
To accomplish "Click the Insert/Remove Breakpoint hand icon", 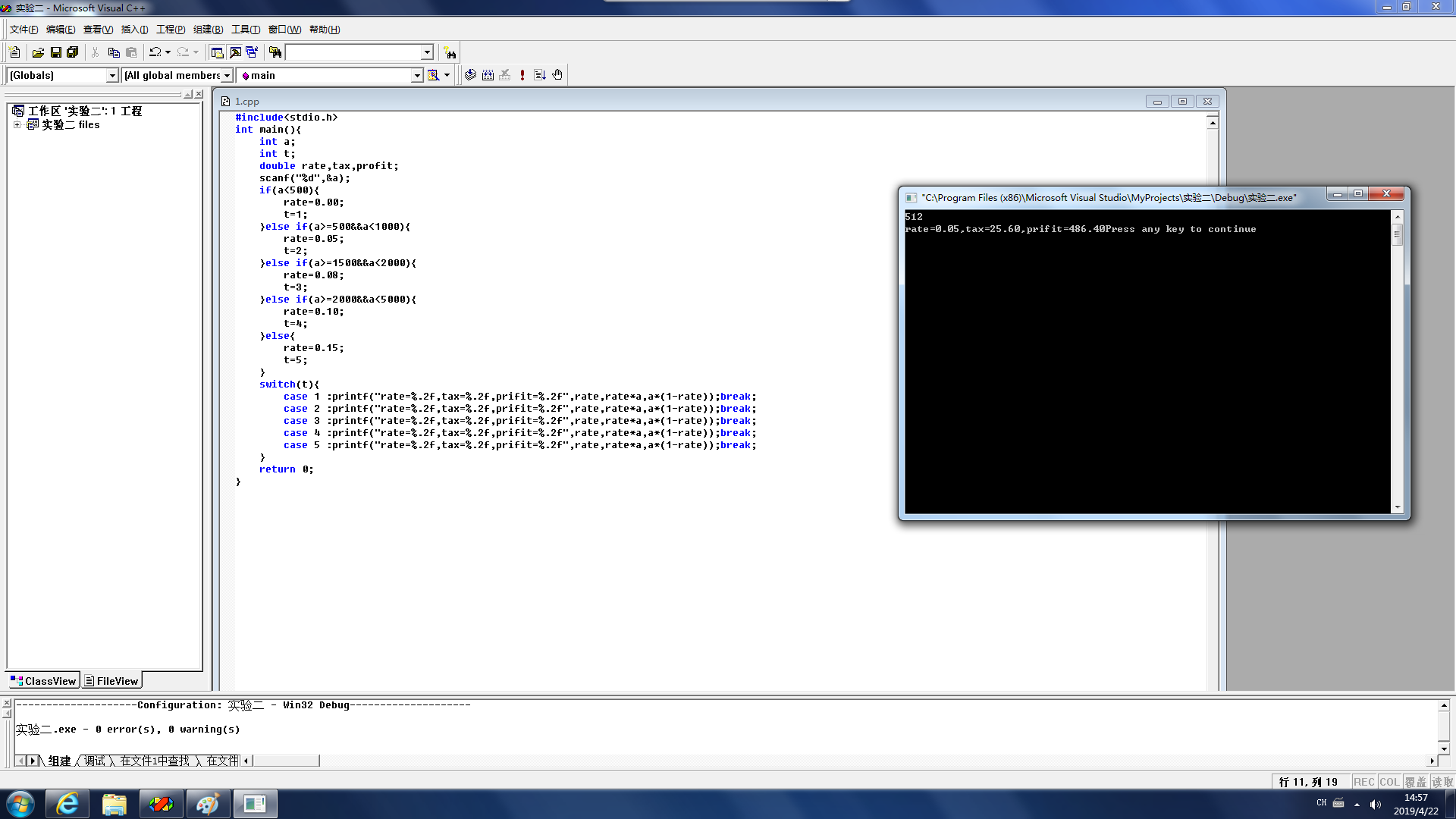I will click(x=557, y=75).
